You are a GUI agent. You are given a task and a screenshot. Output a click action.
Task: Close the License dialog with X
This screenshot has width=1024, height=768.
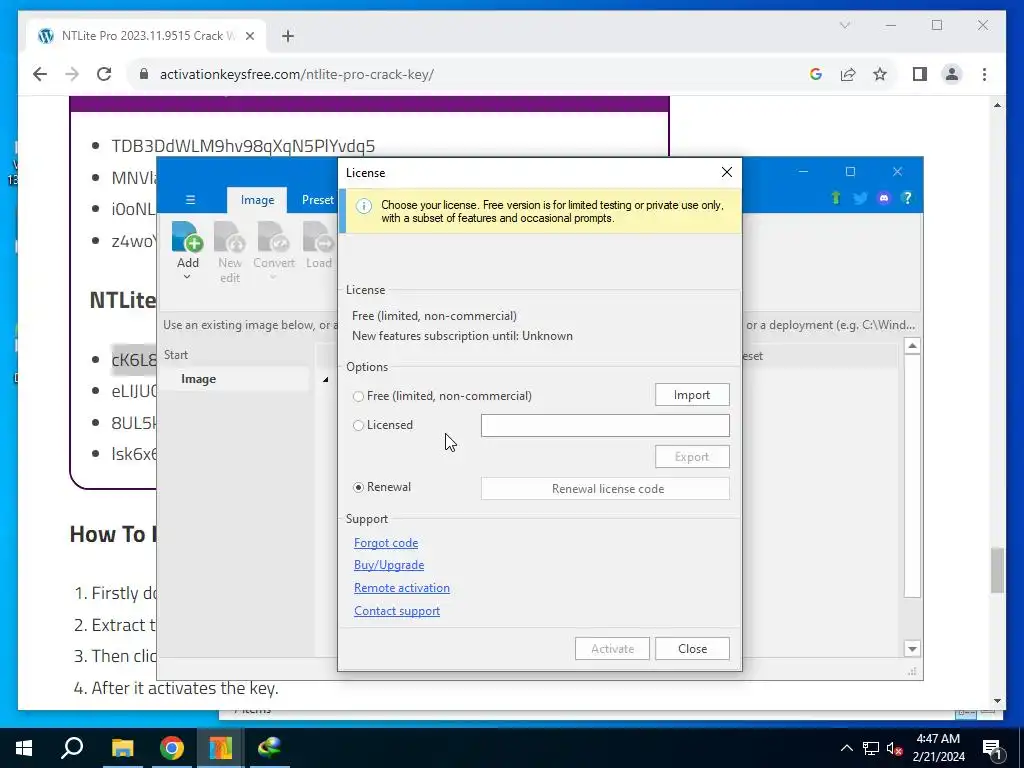point(726,172)
